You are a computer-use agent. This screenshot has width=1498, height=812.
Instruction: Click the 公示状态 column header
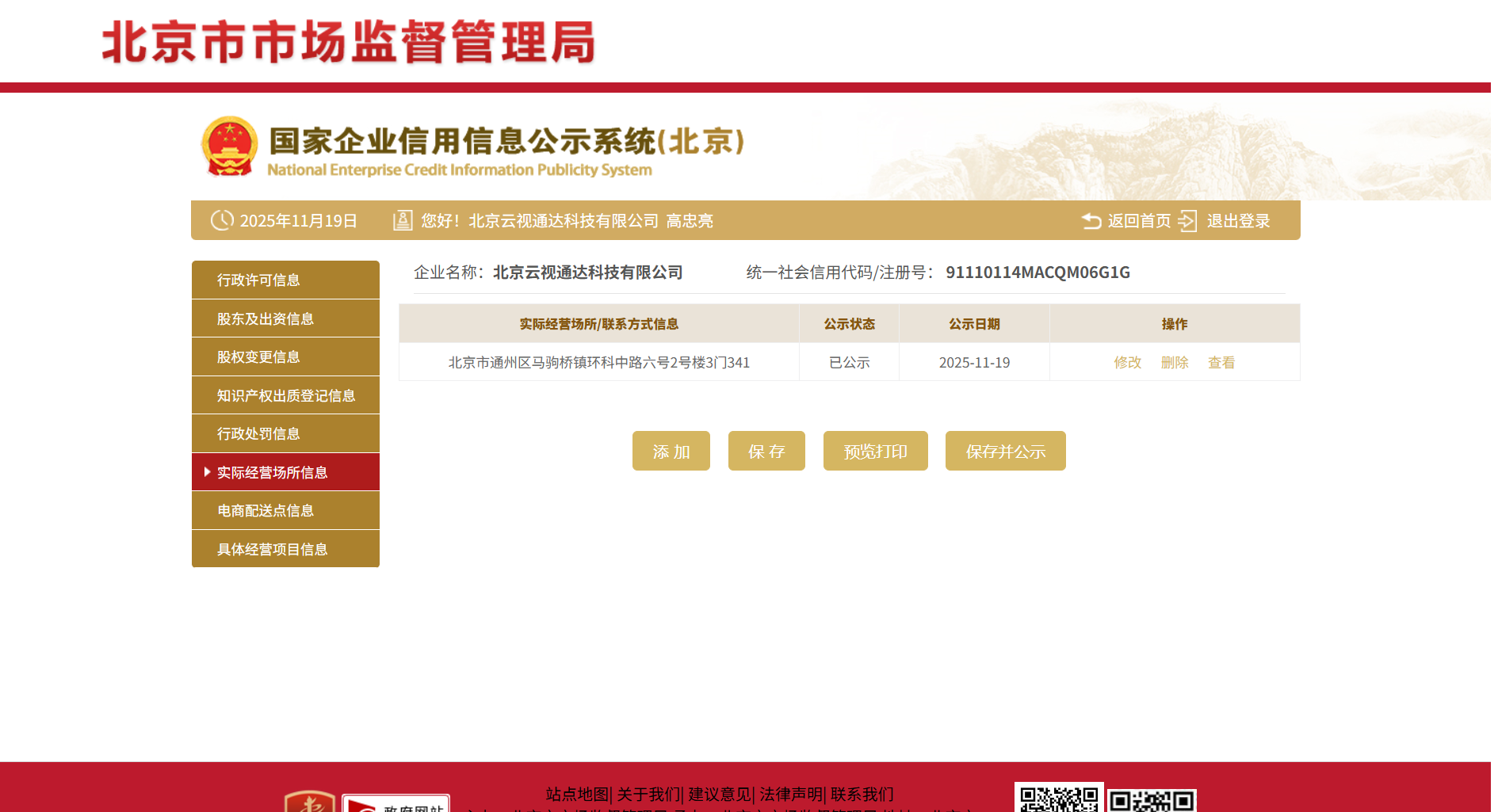pos(850,324)
